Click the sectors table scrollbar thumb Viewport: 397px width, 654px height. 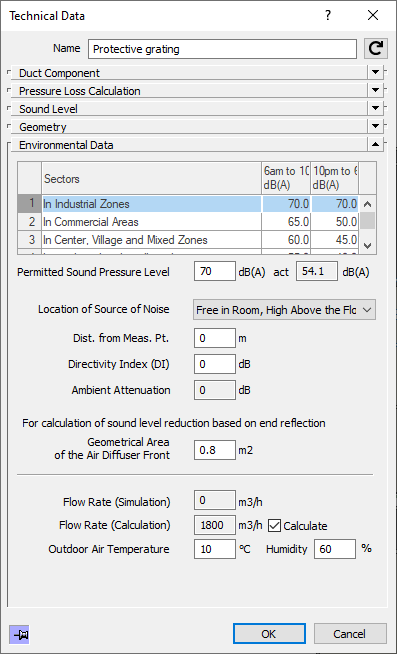367,220
